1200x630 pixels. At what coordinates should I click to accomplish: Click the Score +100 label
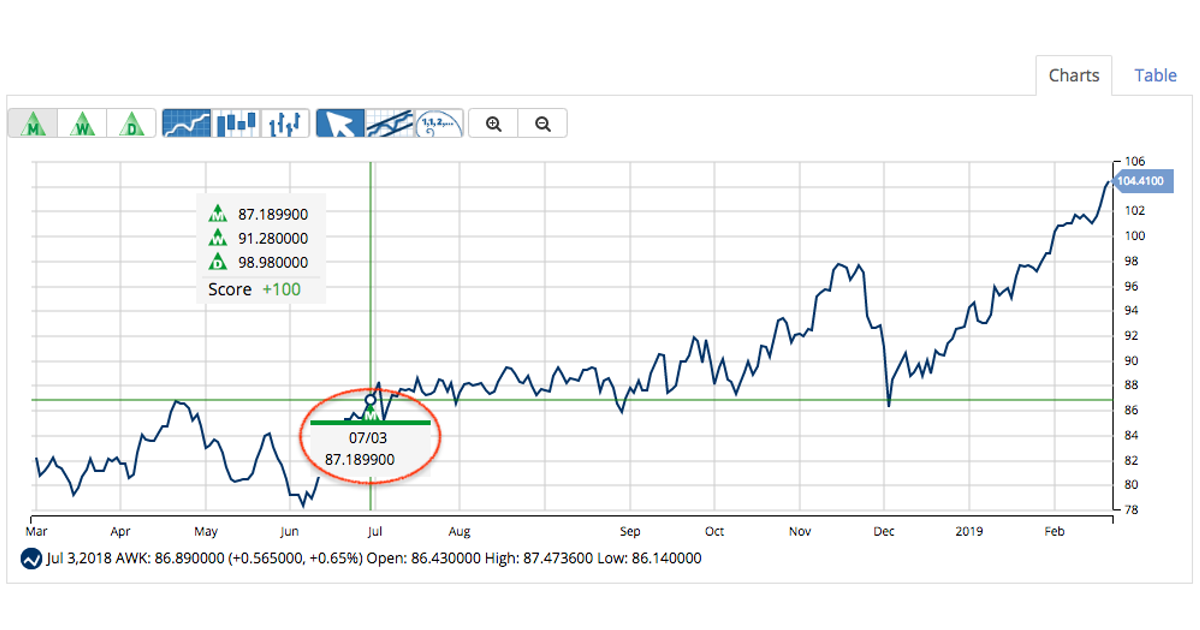click(254, 289)
